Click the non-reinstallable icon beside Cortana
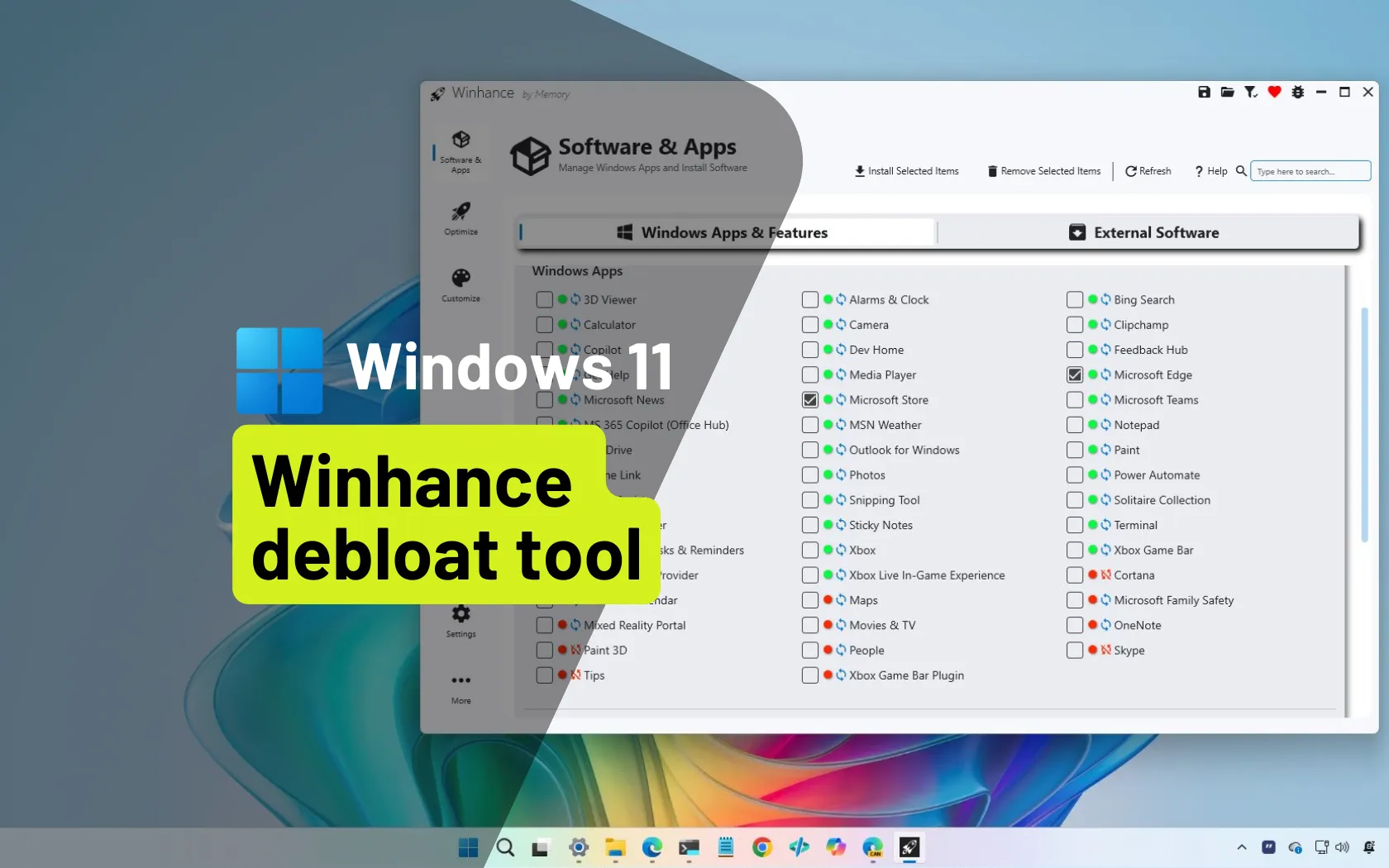The width and height of the screenshot is (1389, 868). point(1105,575)
